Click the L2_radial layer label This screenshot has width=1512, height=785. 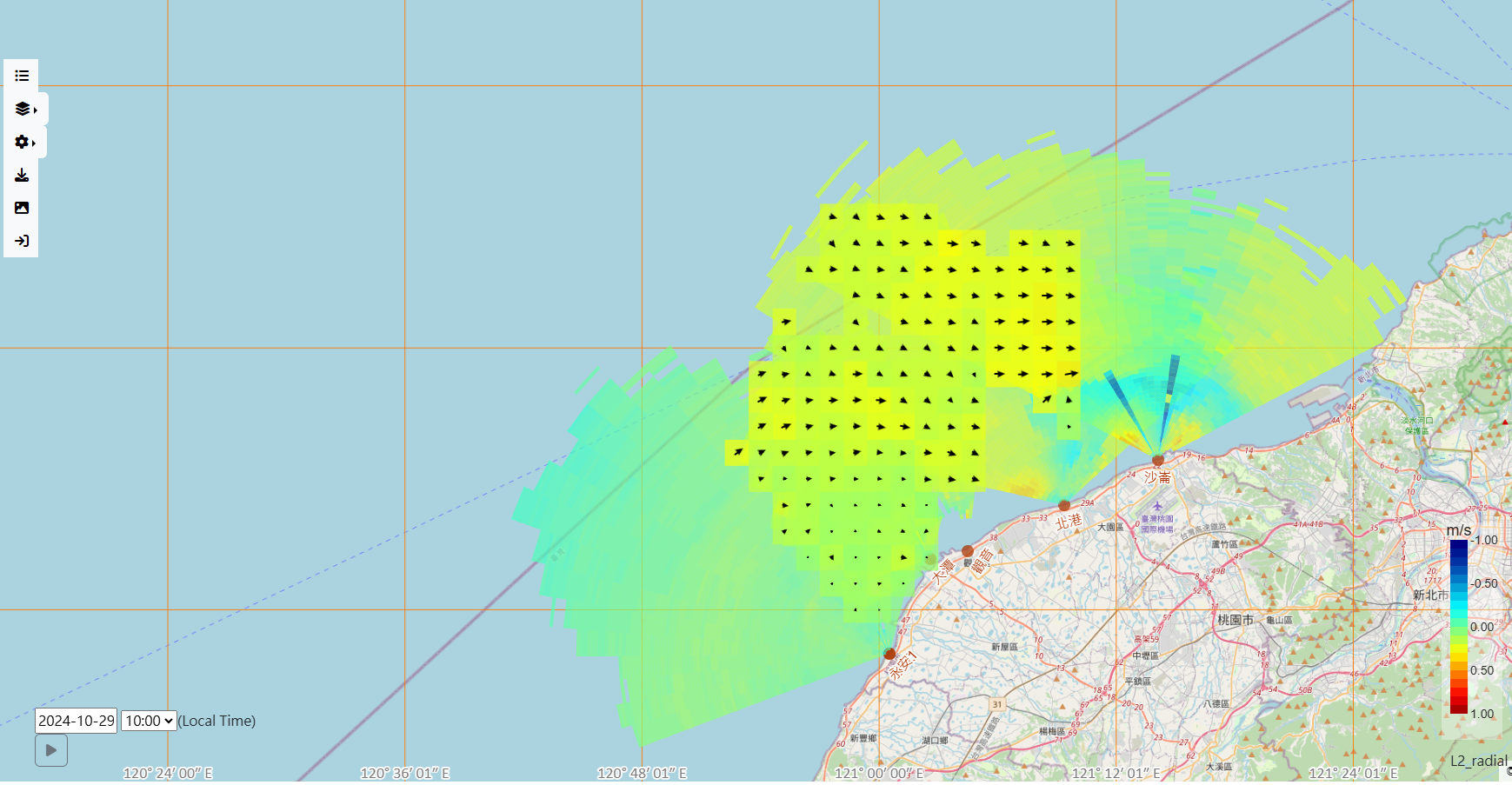1478,761
